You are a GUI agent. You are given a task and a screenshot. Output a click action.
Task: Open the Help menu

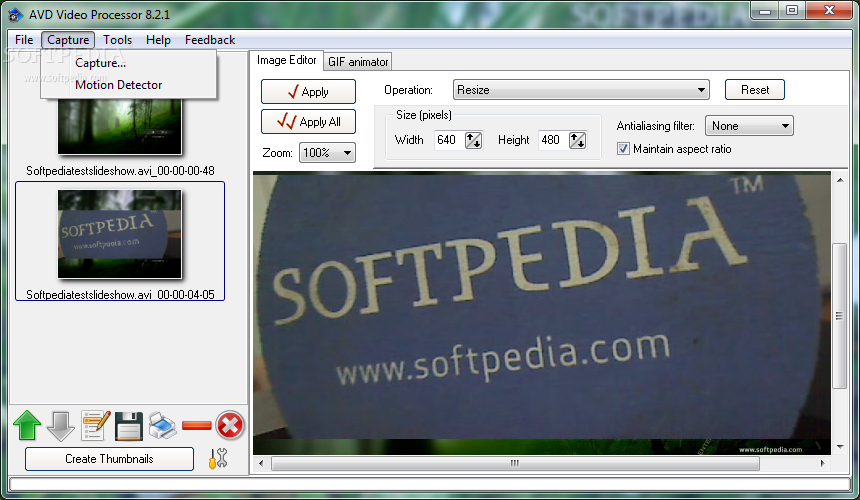coord(158,40)
